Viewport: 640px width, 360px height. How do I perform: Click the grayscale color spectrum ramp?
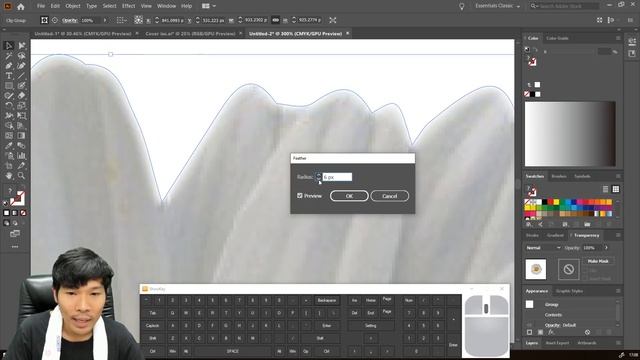point(570,133)
